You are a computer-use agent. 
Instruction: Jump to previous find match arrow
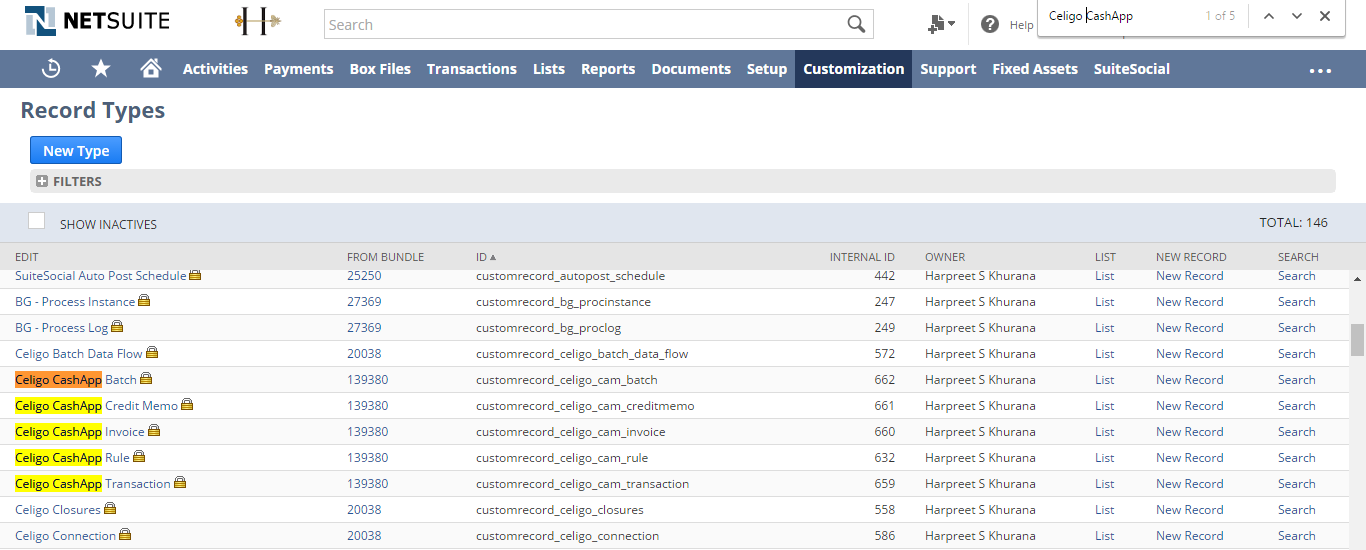[1269, 16]
